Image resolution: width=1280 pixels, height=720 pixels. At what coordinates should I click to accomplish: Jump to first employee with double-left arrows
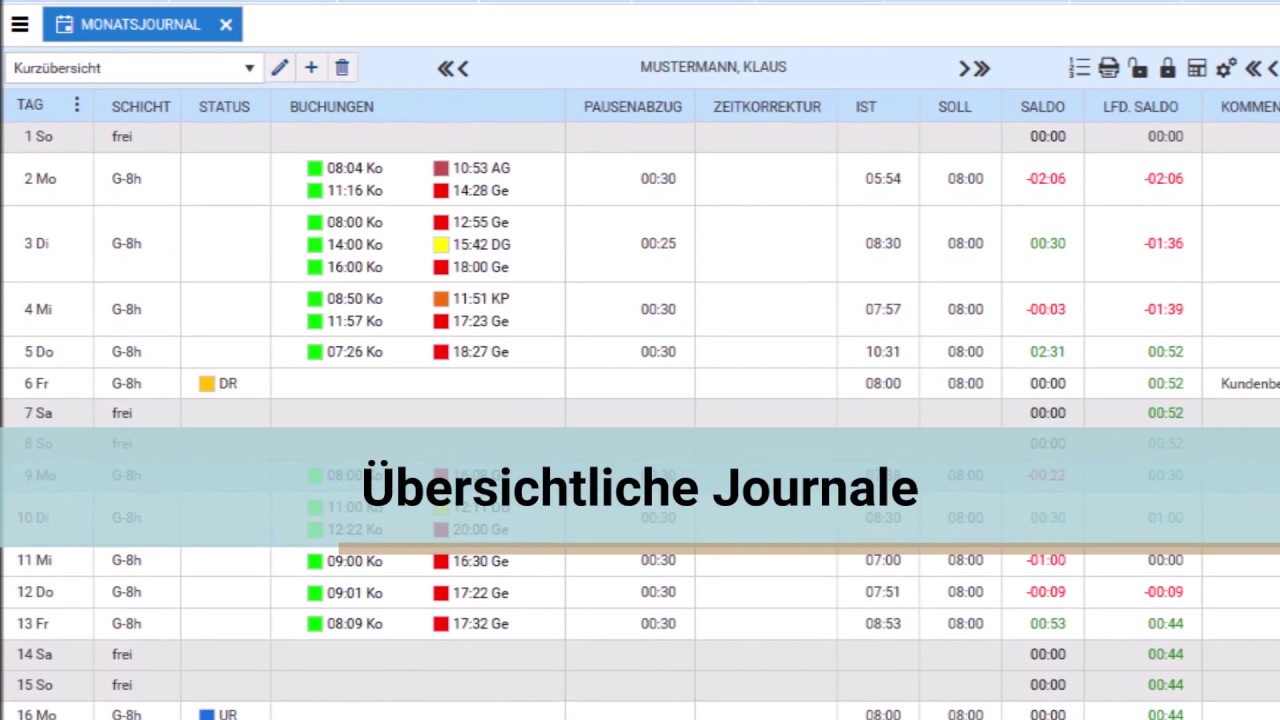[x=445, y=68]
